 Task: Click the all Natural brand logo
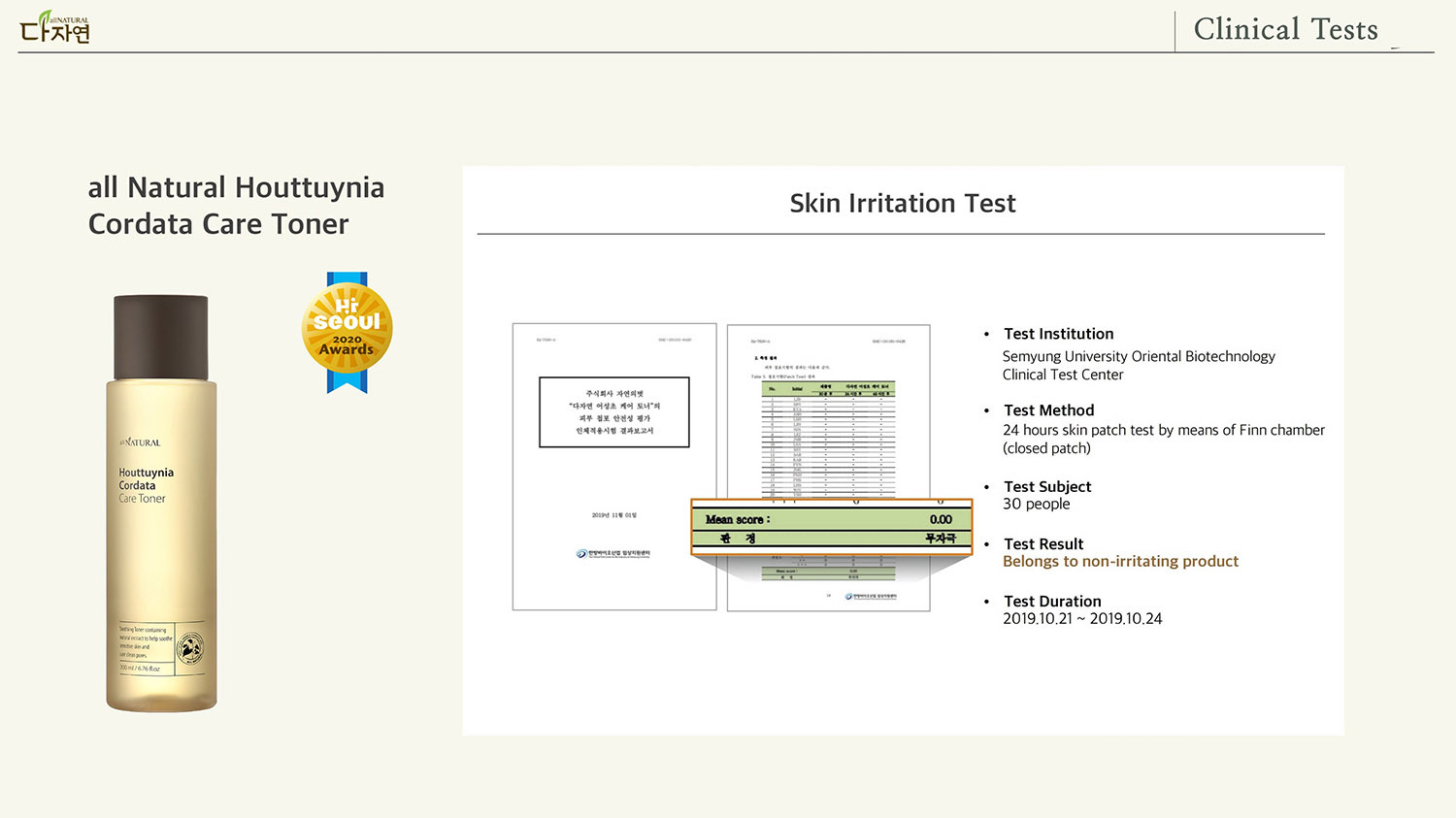[x=54, y=28]
